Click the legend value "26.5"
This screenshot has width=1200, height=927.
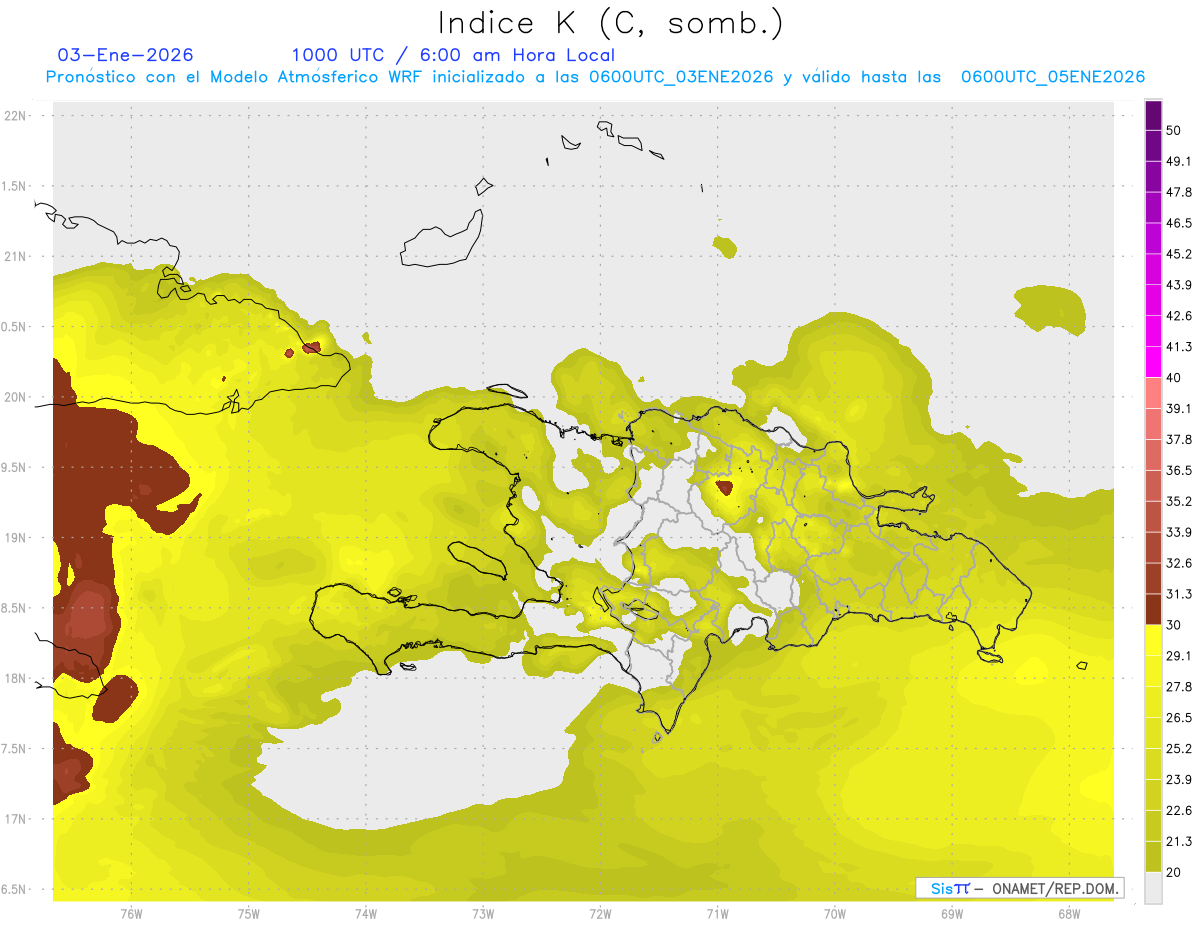pyautogui.click(x=1179, y=718)
